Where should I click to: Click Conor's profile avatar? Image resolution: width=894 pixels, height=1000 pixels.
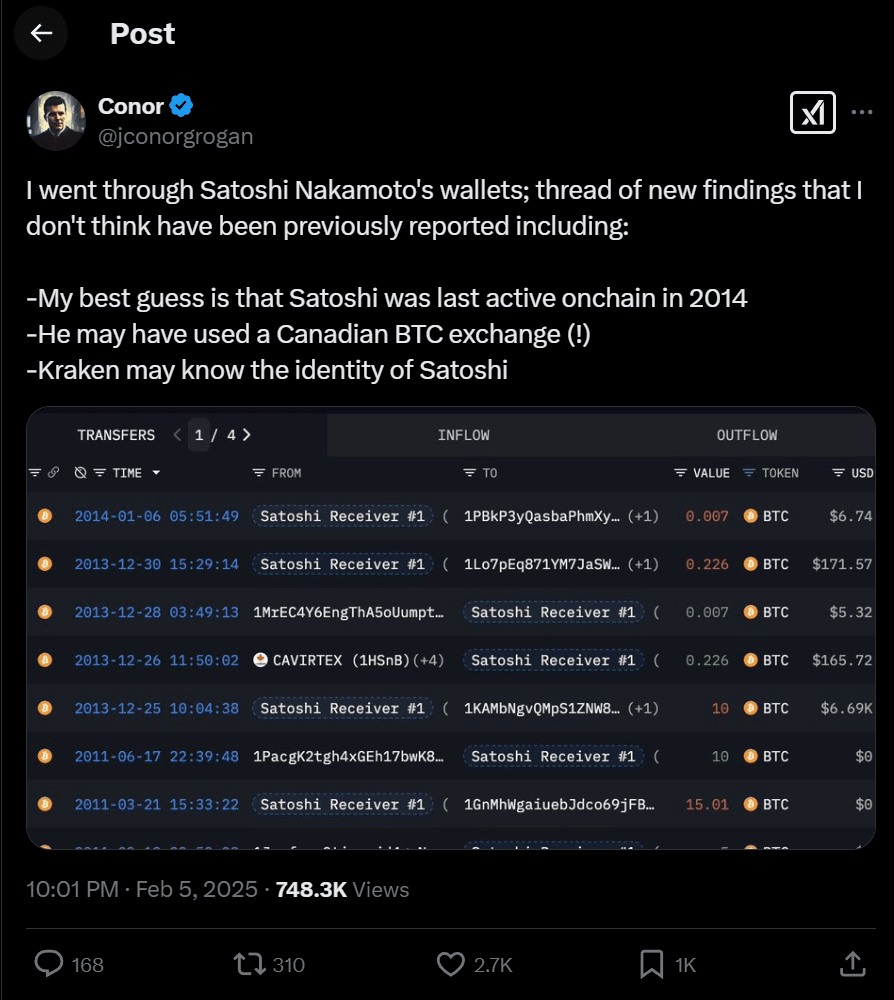coord(56,120)
